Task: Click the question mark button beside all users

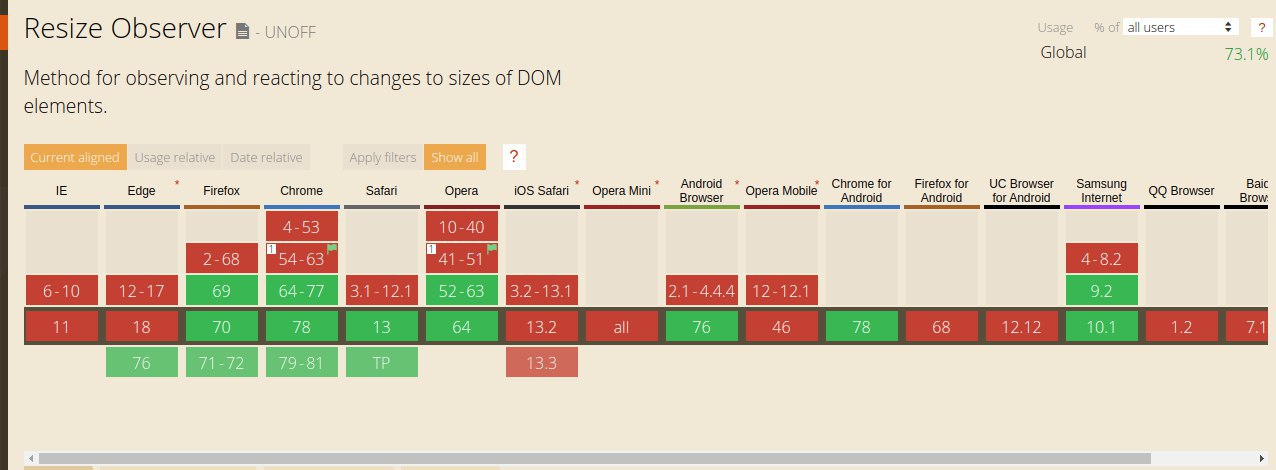Action: tap(1262, 28)
